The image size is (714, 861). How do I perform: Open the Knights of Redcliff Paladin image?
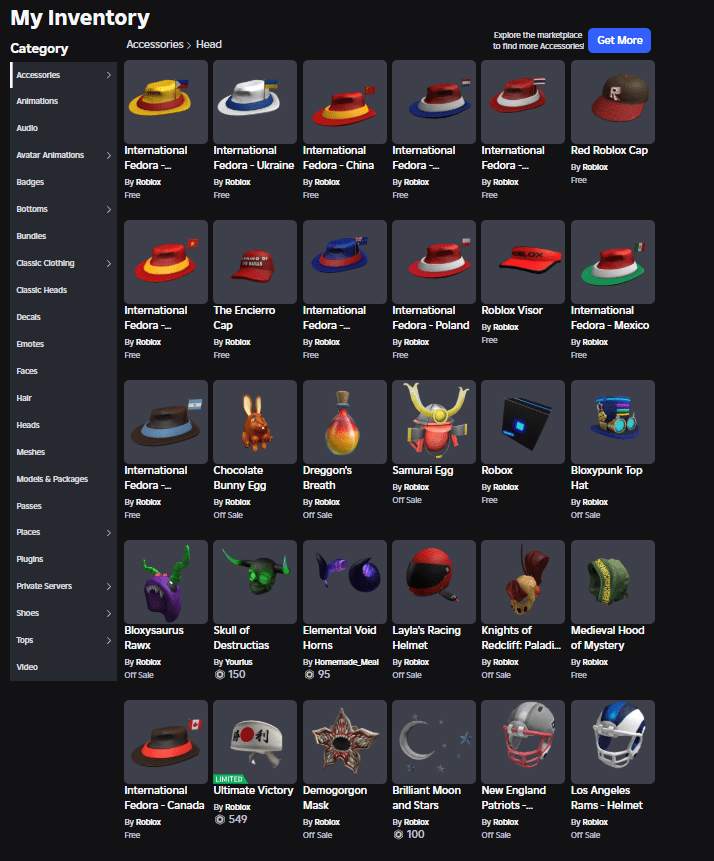[523, 582]
